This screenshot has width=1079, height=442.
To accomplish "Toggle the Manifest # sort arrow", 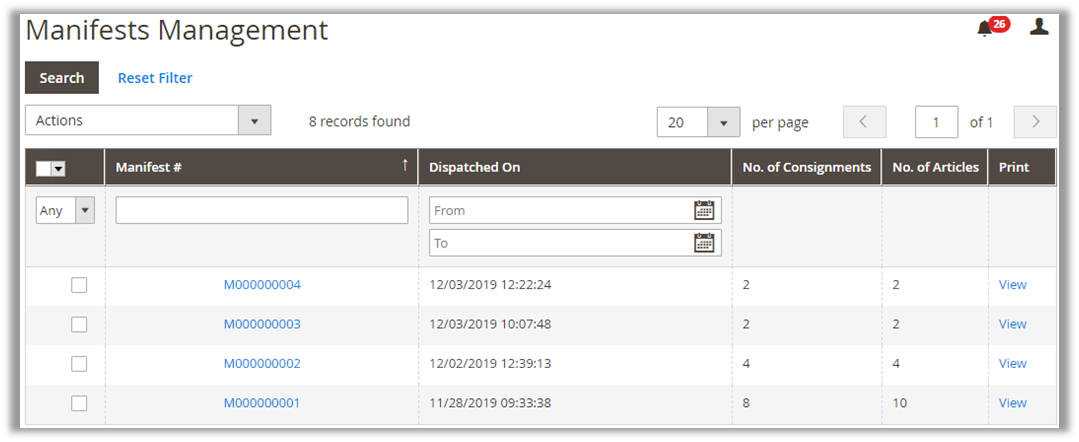I will pyautogui.click(x=405, y=166).
